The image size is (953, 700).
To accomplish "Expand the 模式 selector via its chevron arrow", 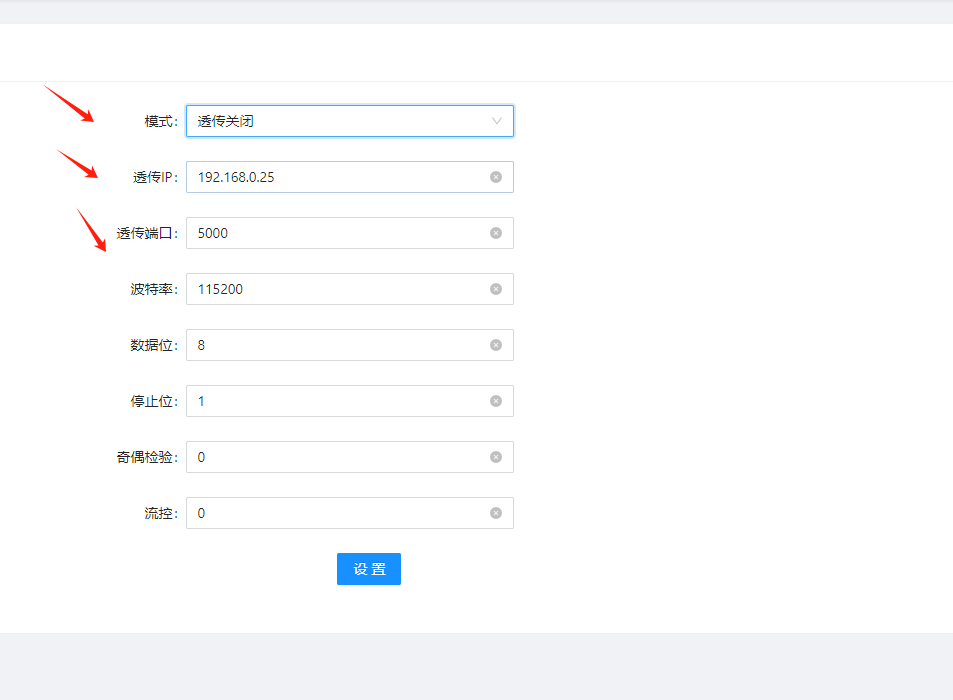I will coord(497,121).
